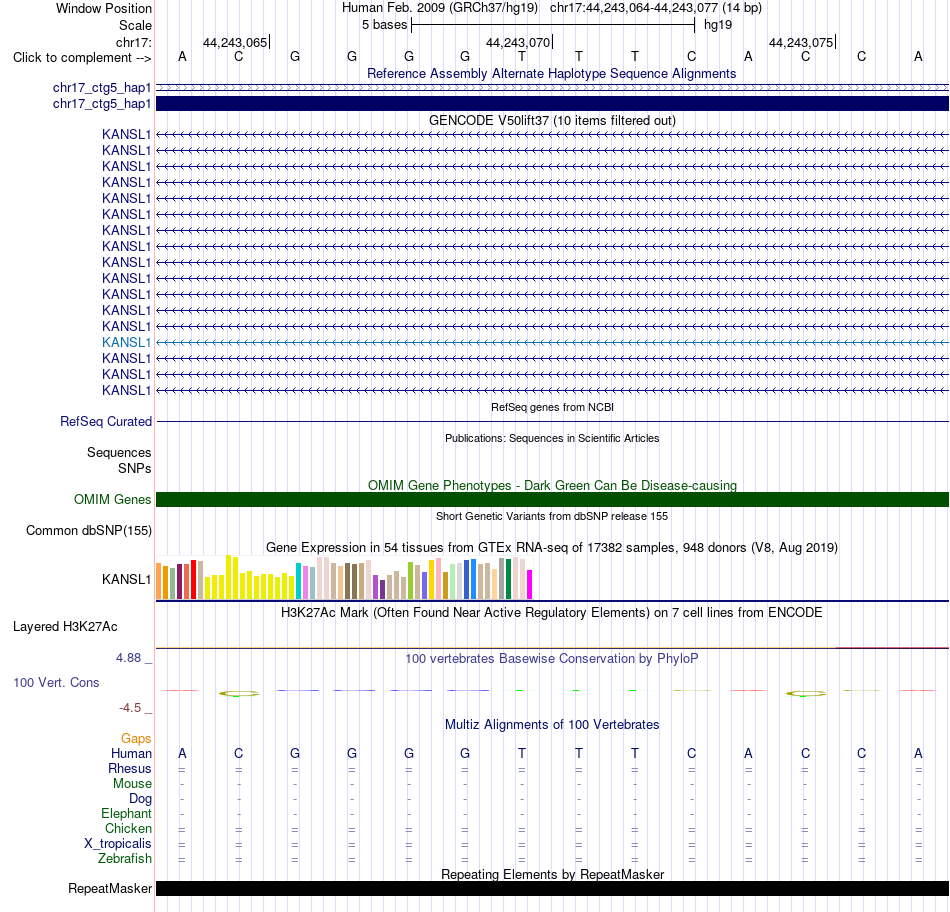Click the RepeatMasker track label
This screenshot has width=950, height=912.
[x=110, y=888]
